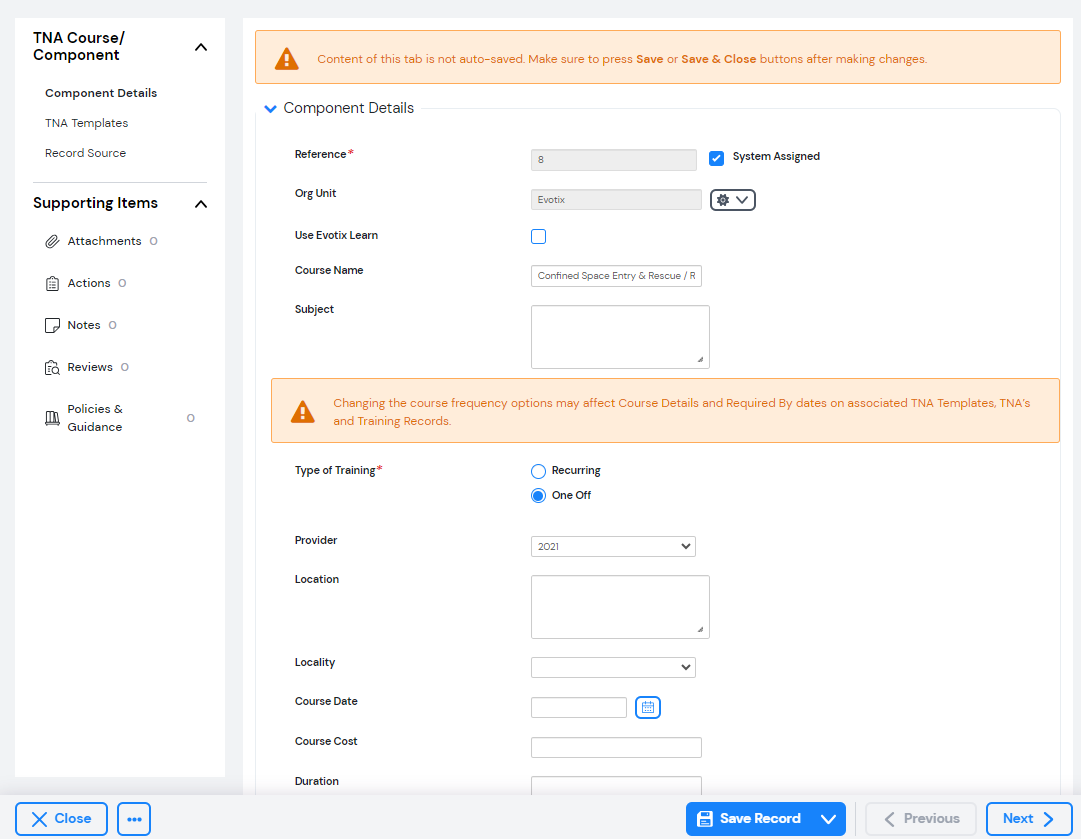Open the more options ellipsis button
Screen dimensions: 1081x839
point(134,819)
